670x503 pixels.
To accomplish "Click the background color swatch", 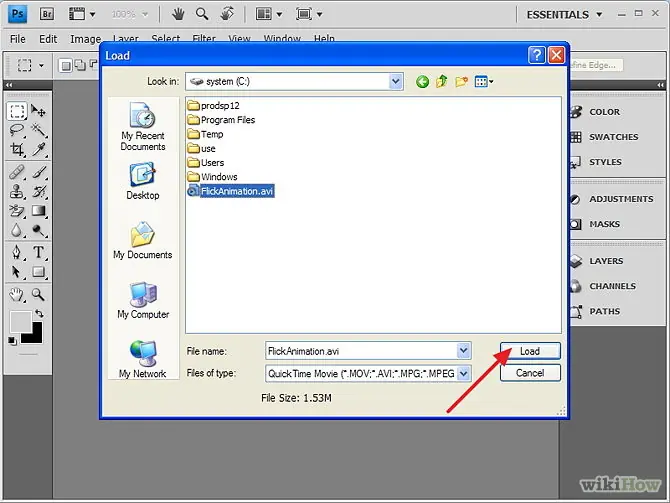I will pyautogui.click(x=35, y=336).
